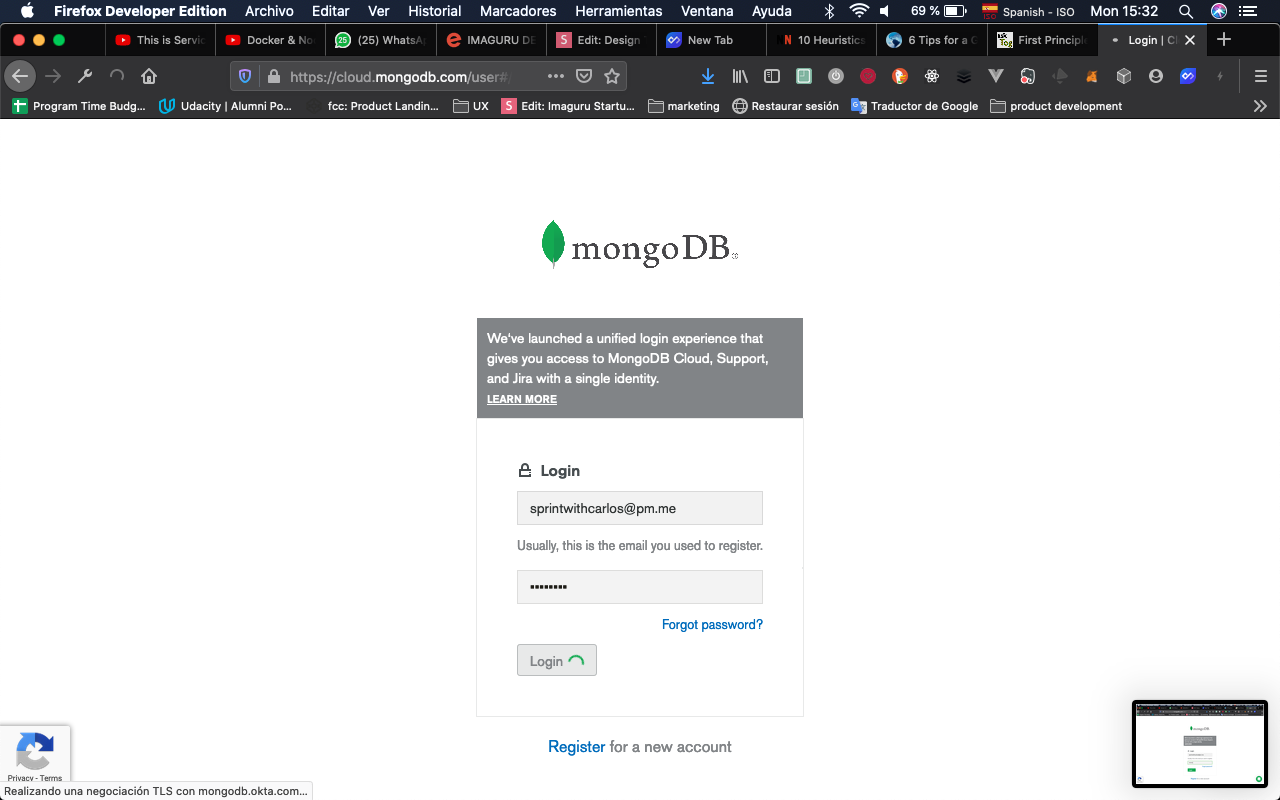The height and width of the screenshot is (800, 1280).
Task: Toggle the sidebar view icon
Action: coord(772,76)
